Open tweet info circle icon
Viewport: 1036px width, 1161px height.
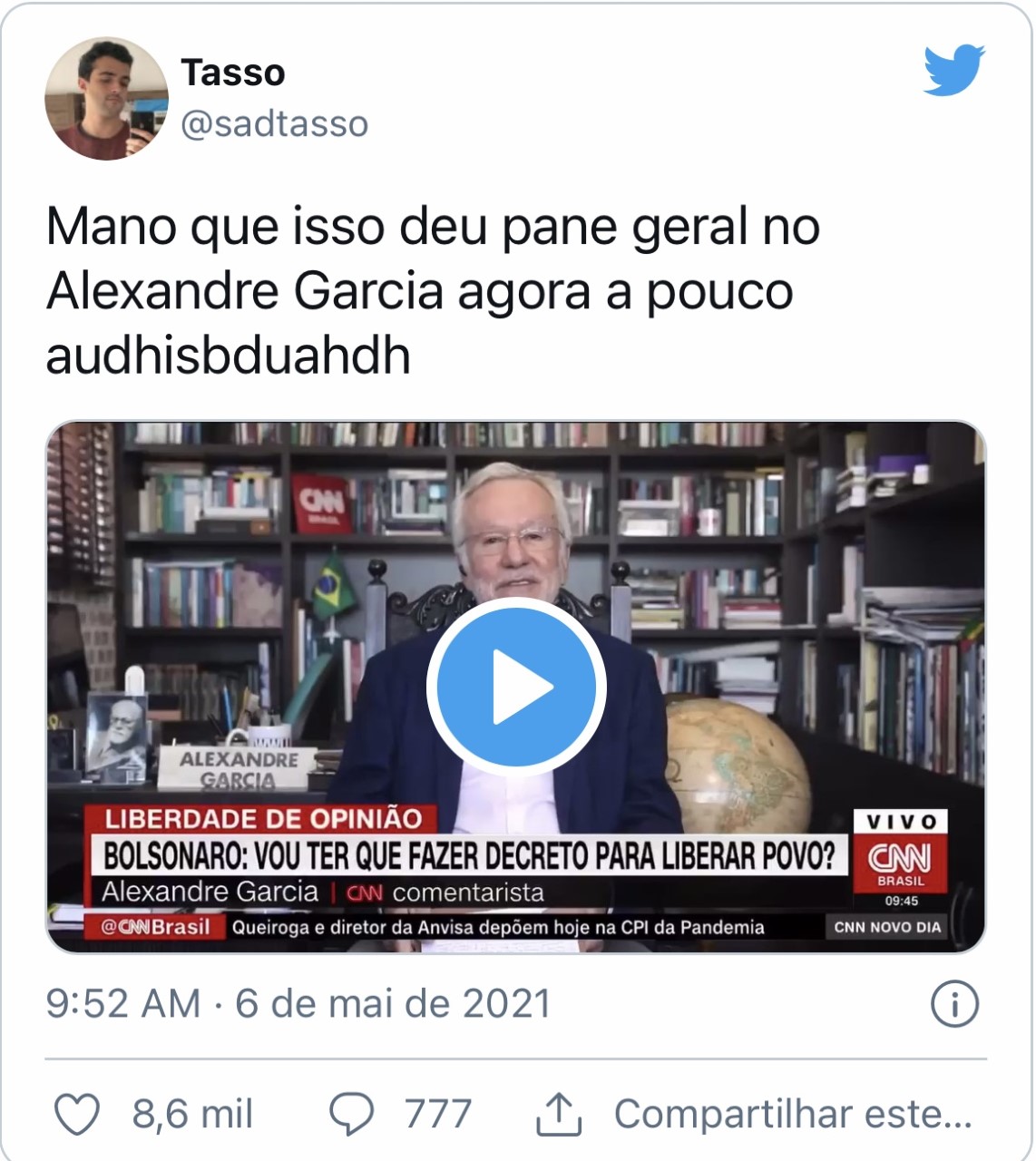pos(954,1004)
